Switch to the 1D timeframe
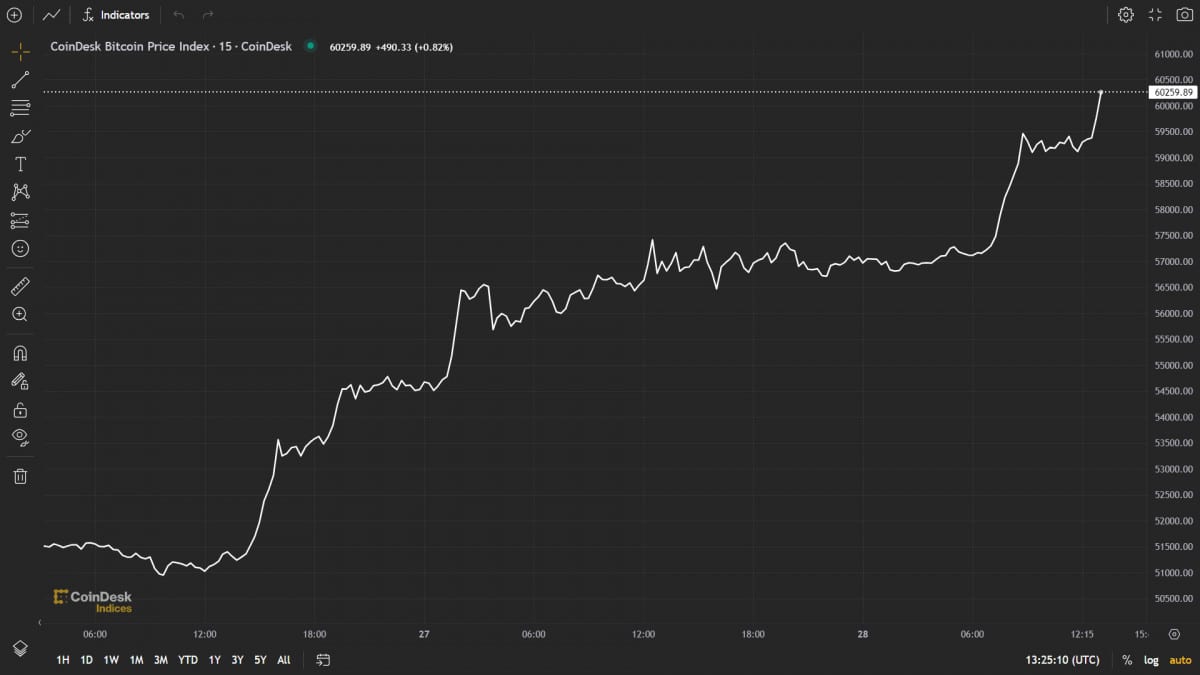Image resolution: width=1200 pixels, height=675 pixels. 86,660
